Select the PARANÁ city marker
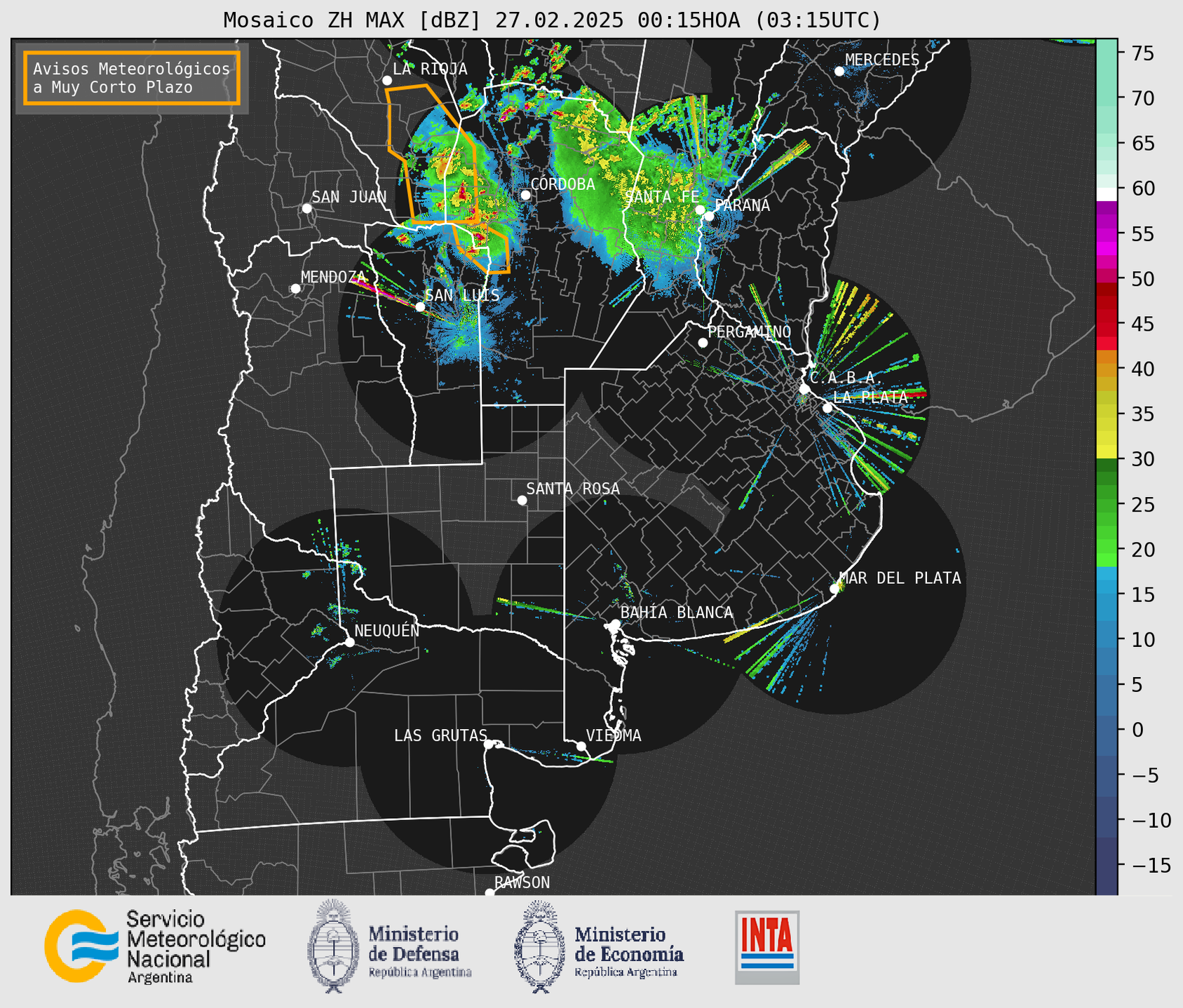 pos(710,216)
